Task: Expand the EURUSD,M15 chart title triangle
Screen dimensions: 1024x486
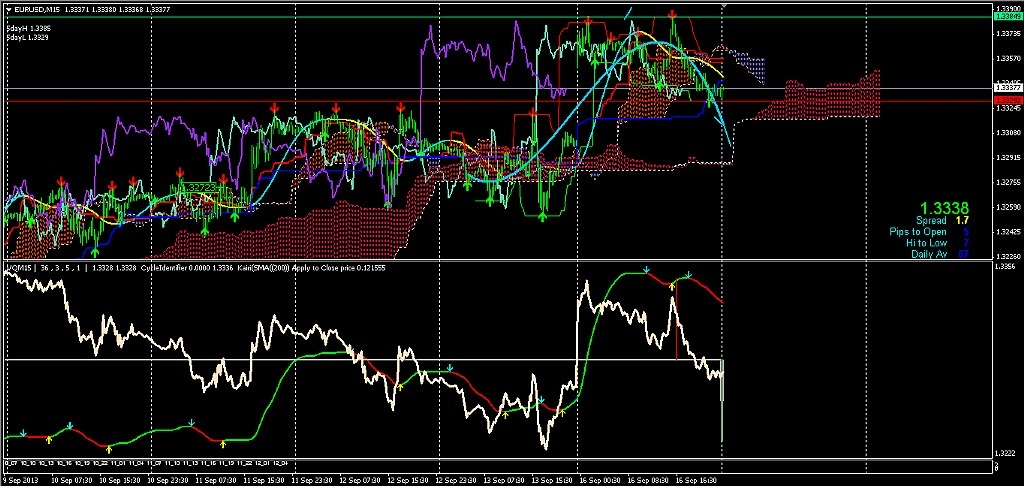Action: pyautogui.click(x=8, y=8)
